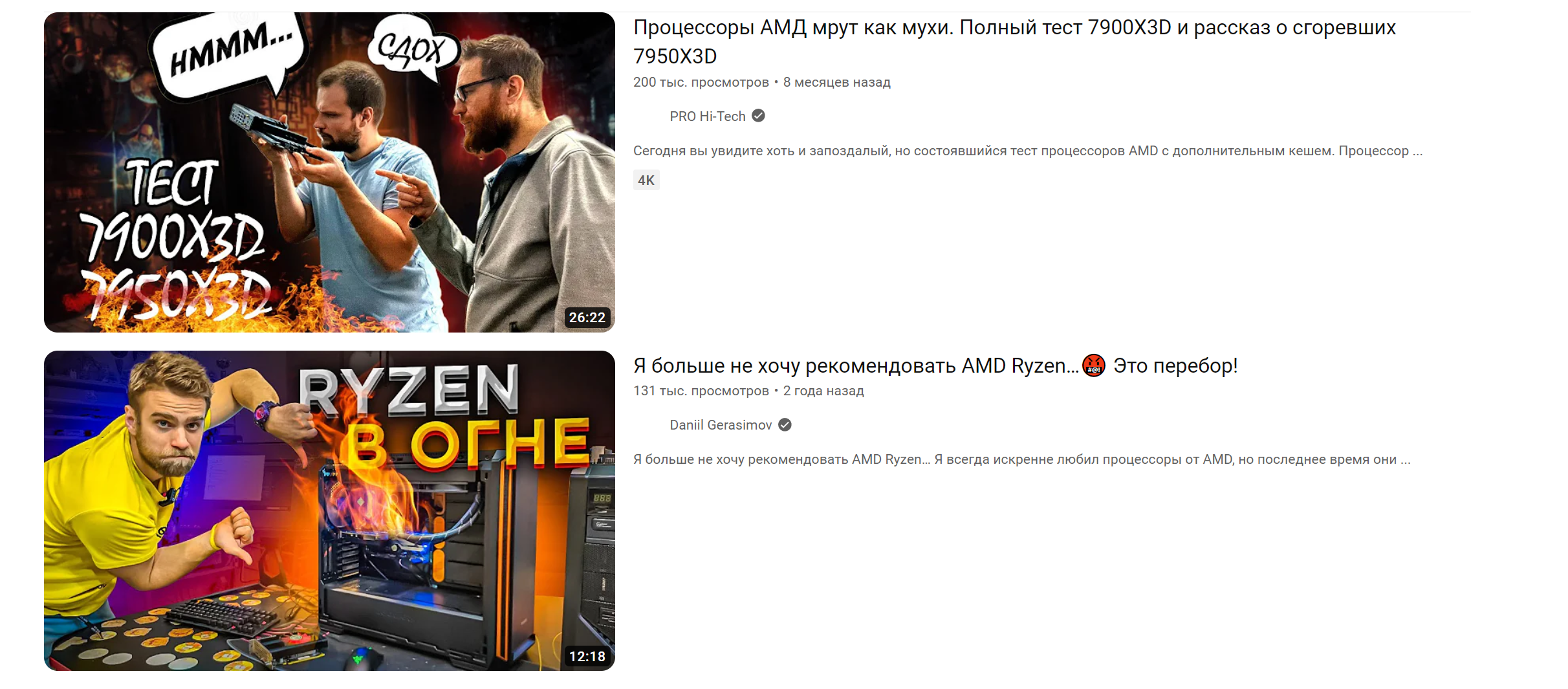The image size is (1568, 689).
Task: Click the 8 месяцев назад upload date
Action: pos(837,82)
